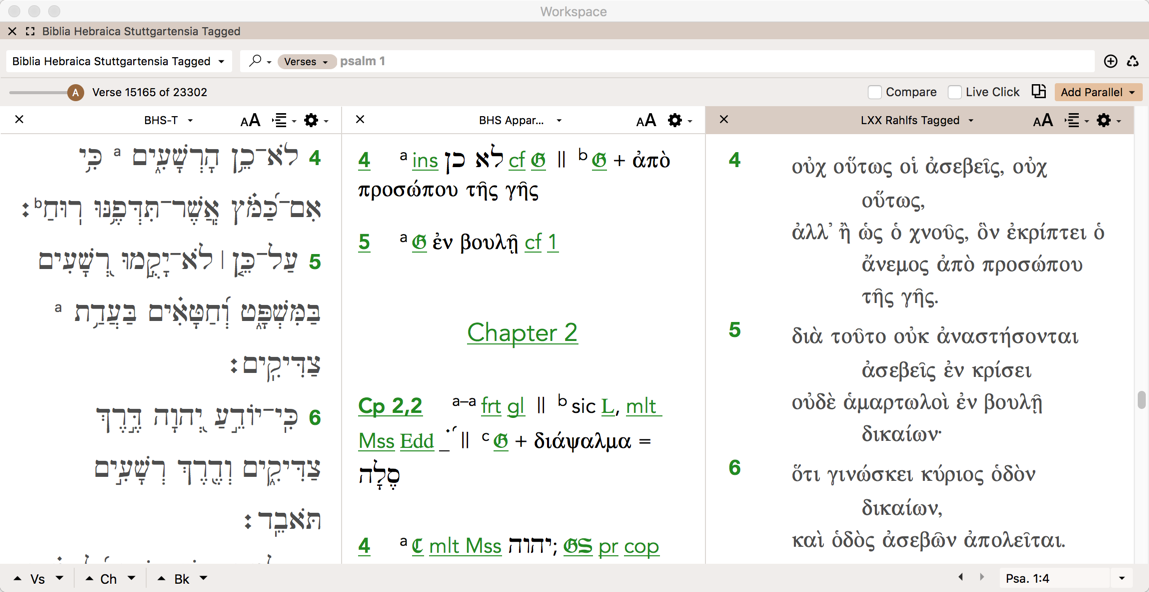Go to next verse with Vs down arrow

point(59,579)
